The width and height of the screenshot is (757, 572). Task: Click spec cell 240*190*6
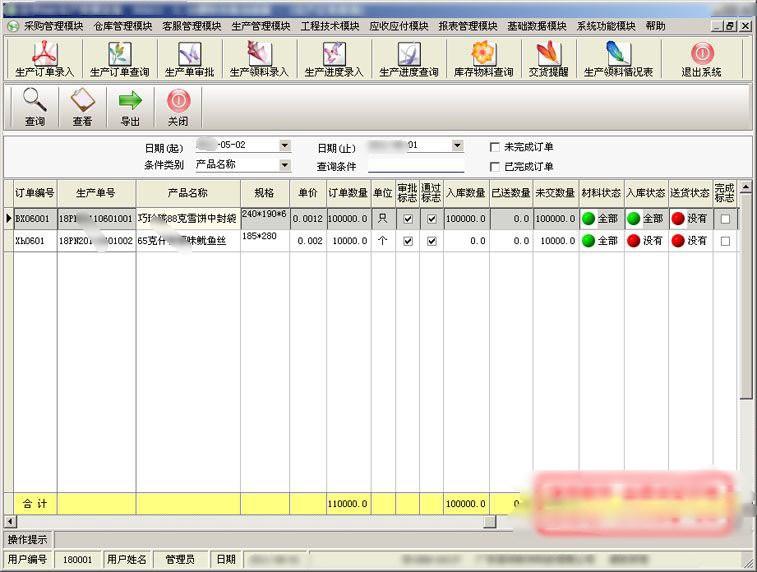click(x=265, y=219)
